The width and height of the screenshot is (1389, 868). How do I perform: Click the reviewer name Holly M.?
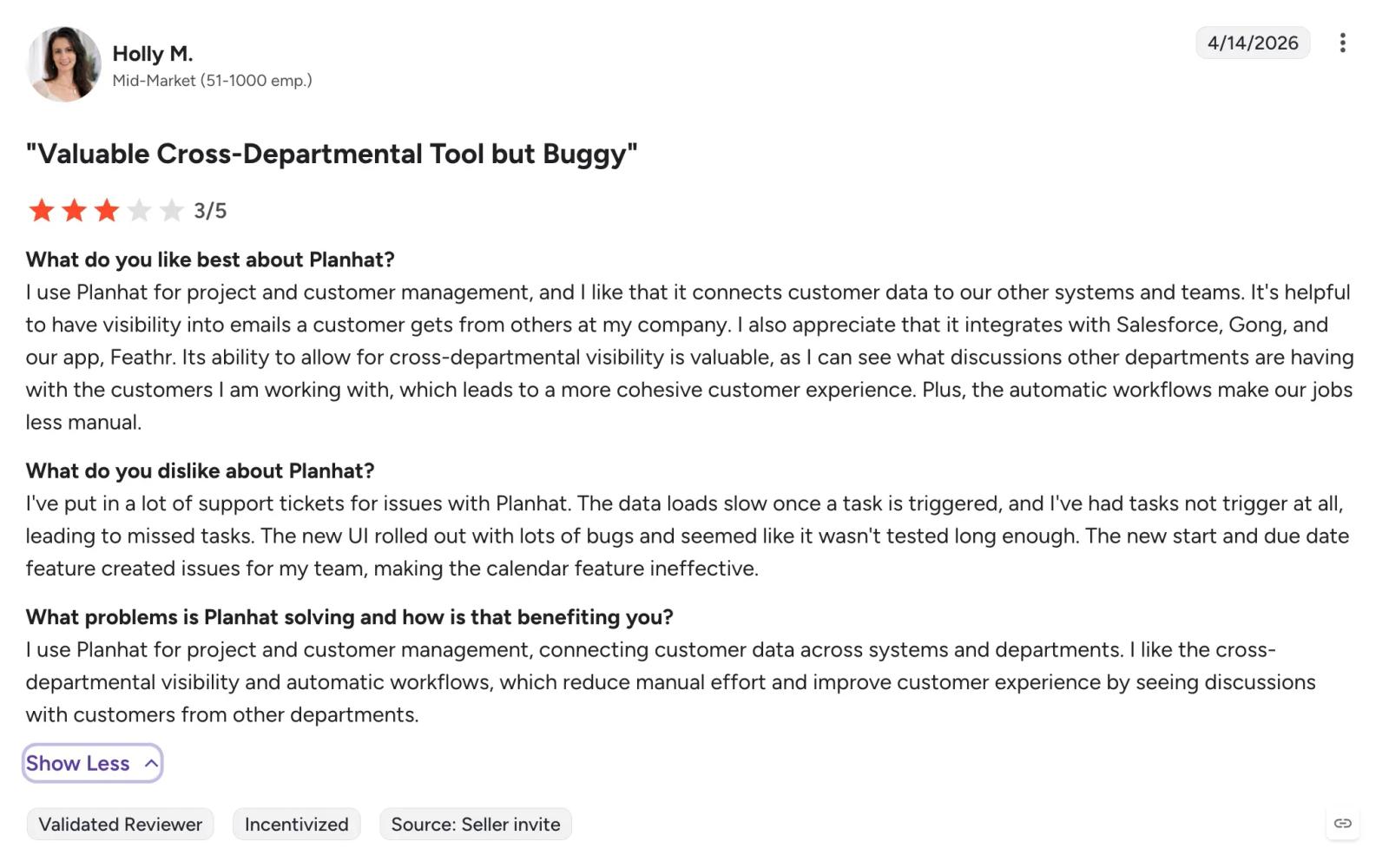pos(153,54)
